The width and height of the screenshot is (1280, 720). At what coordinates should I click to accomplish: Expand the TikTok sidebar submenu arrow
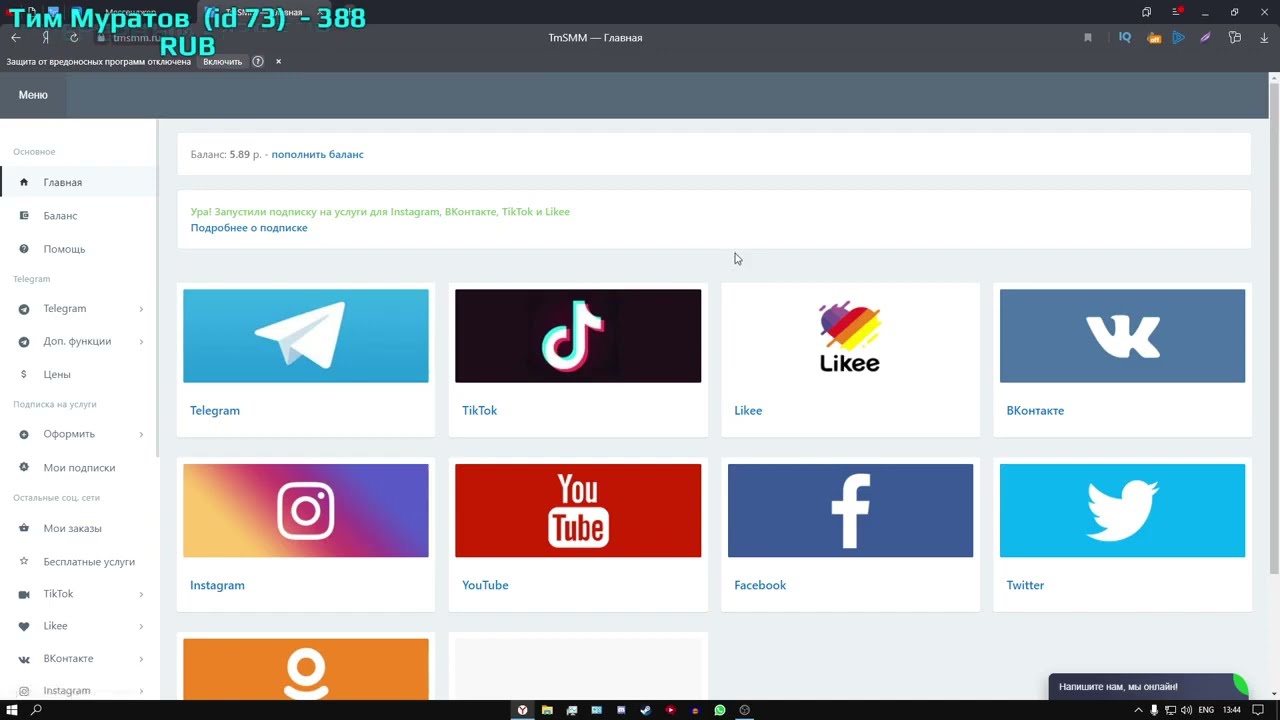point(141,594)
